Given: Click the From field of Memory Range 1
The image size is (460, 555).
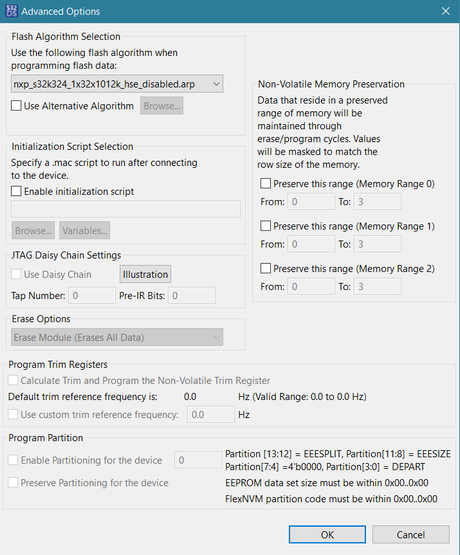Looking at the screenshot, I should 311,244.
